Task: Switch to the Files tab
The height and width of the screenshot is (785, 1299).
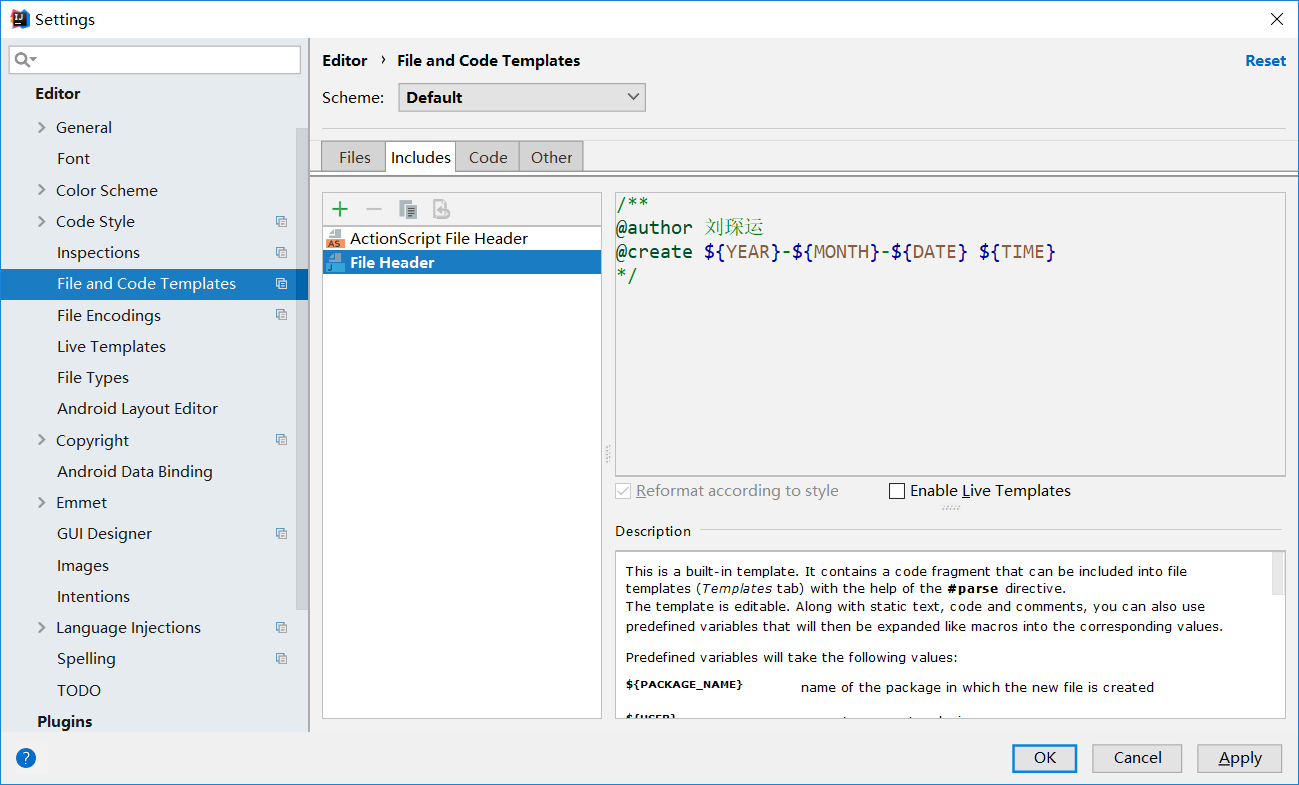Action: coord(354,157)
